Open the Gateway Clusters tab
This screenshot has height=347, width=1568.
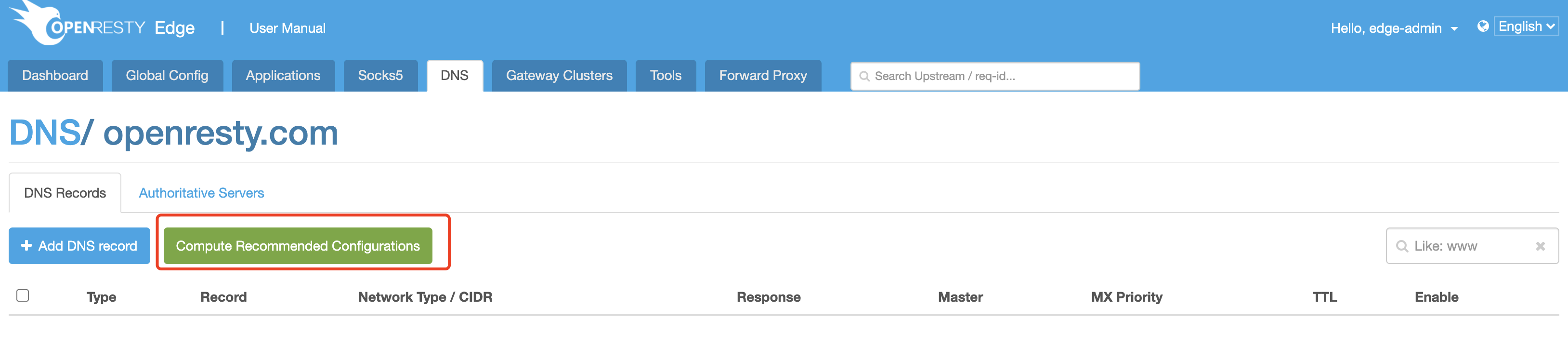[559, 76]
